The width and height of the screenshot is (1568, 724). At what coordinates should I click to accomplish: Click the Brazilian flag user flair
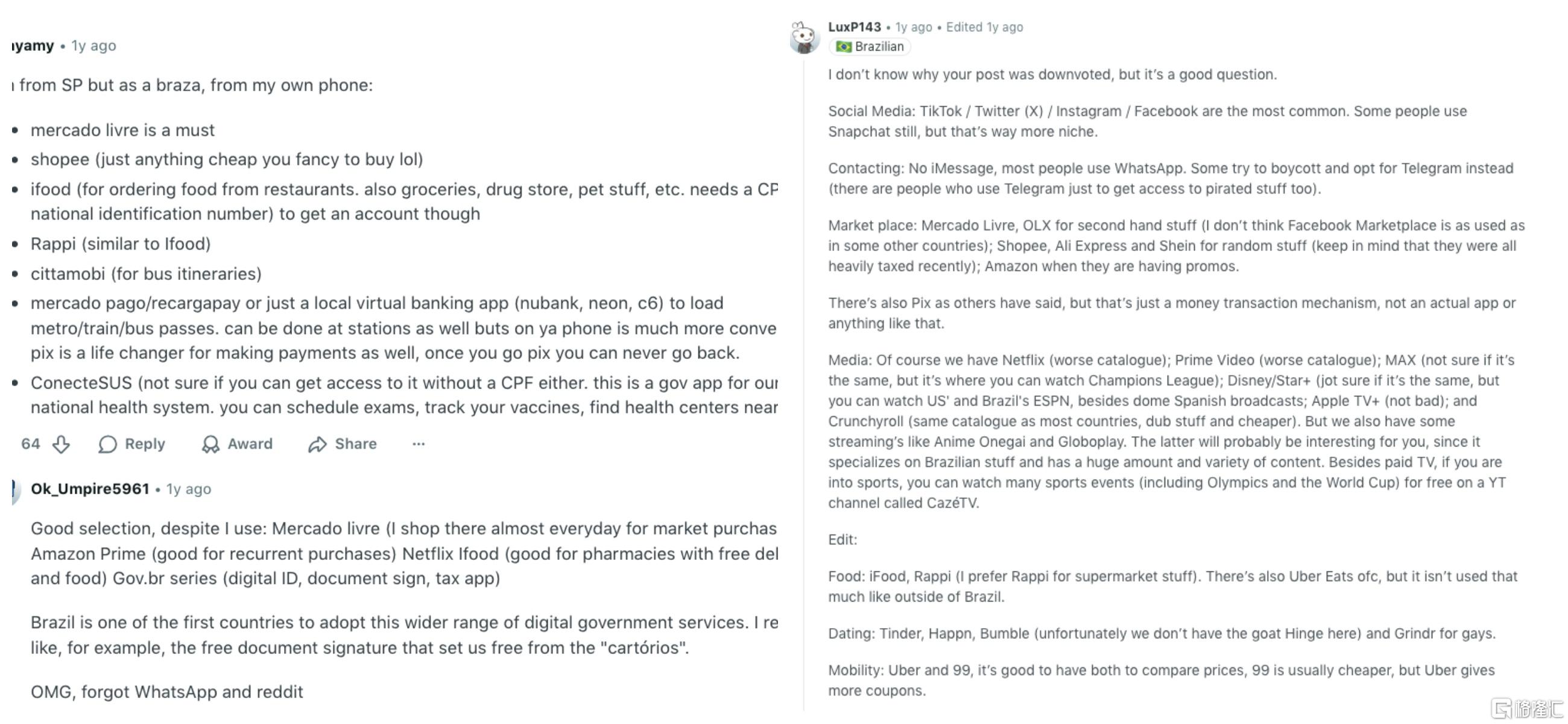coord(869,47)
